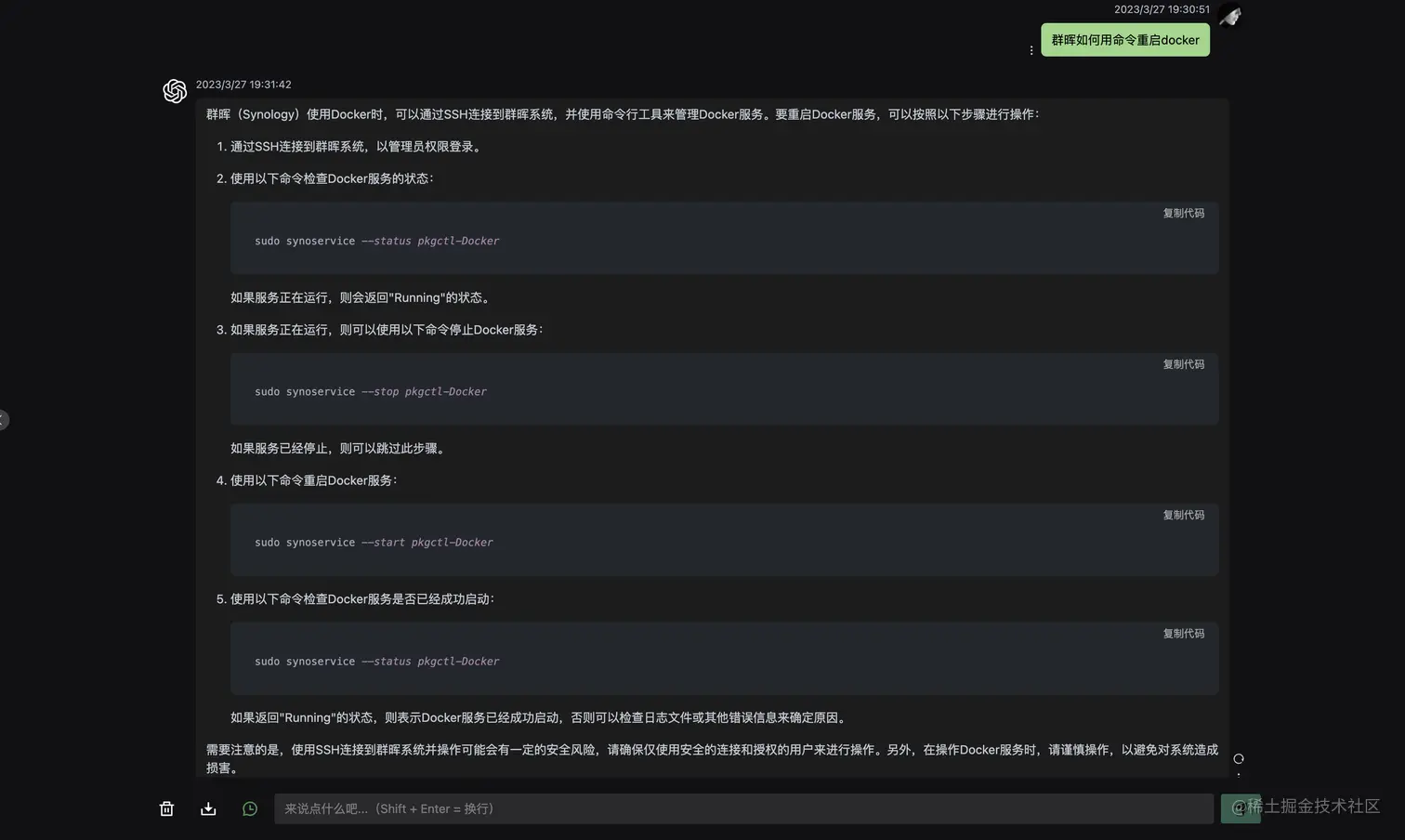Click the ChatGPT logo avatar beside the reply
The height and width of the screenshot is (840, 1405).
(x=175, y=91)
